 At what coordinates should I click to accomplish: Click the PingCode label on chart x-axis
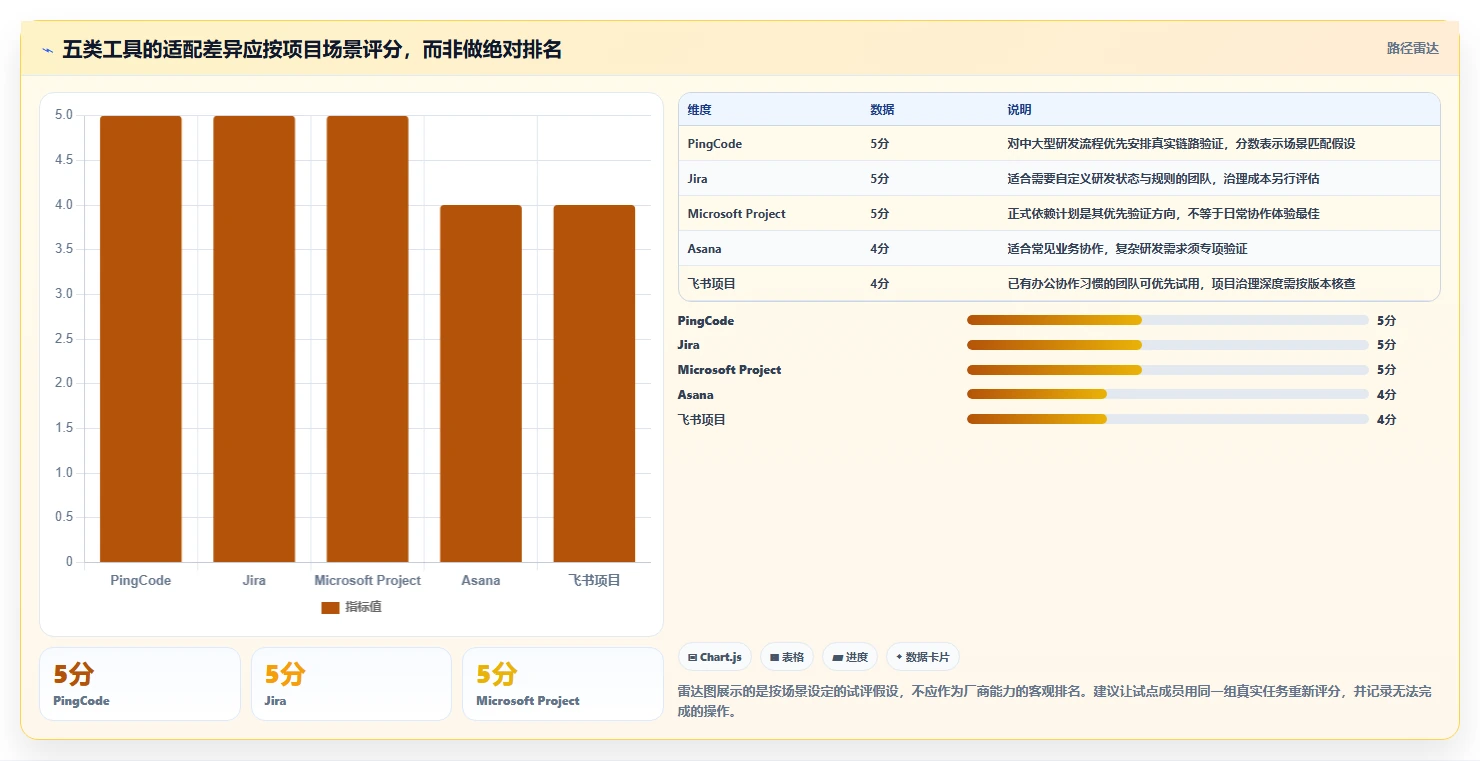point(141,581)
